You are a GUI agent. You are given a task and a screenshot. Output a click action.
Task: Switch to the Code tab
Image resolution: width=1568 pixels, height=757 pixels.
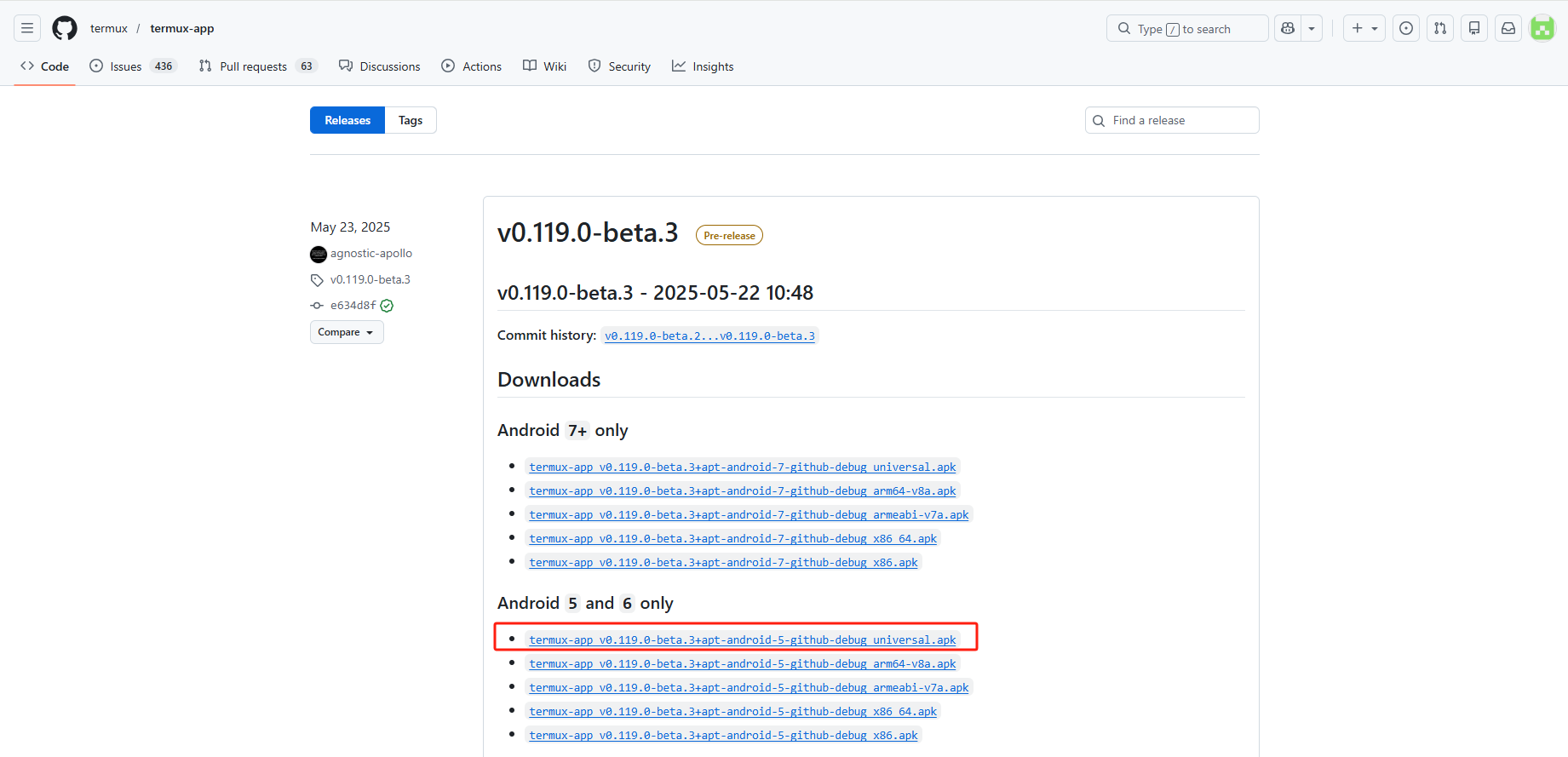tap(45, 66)
